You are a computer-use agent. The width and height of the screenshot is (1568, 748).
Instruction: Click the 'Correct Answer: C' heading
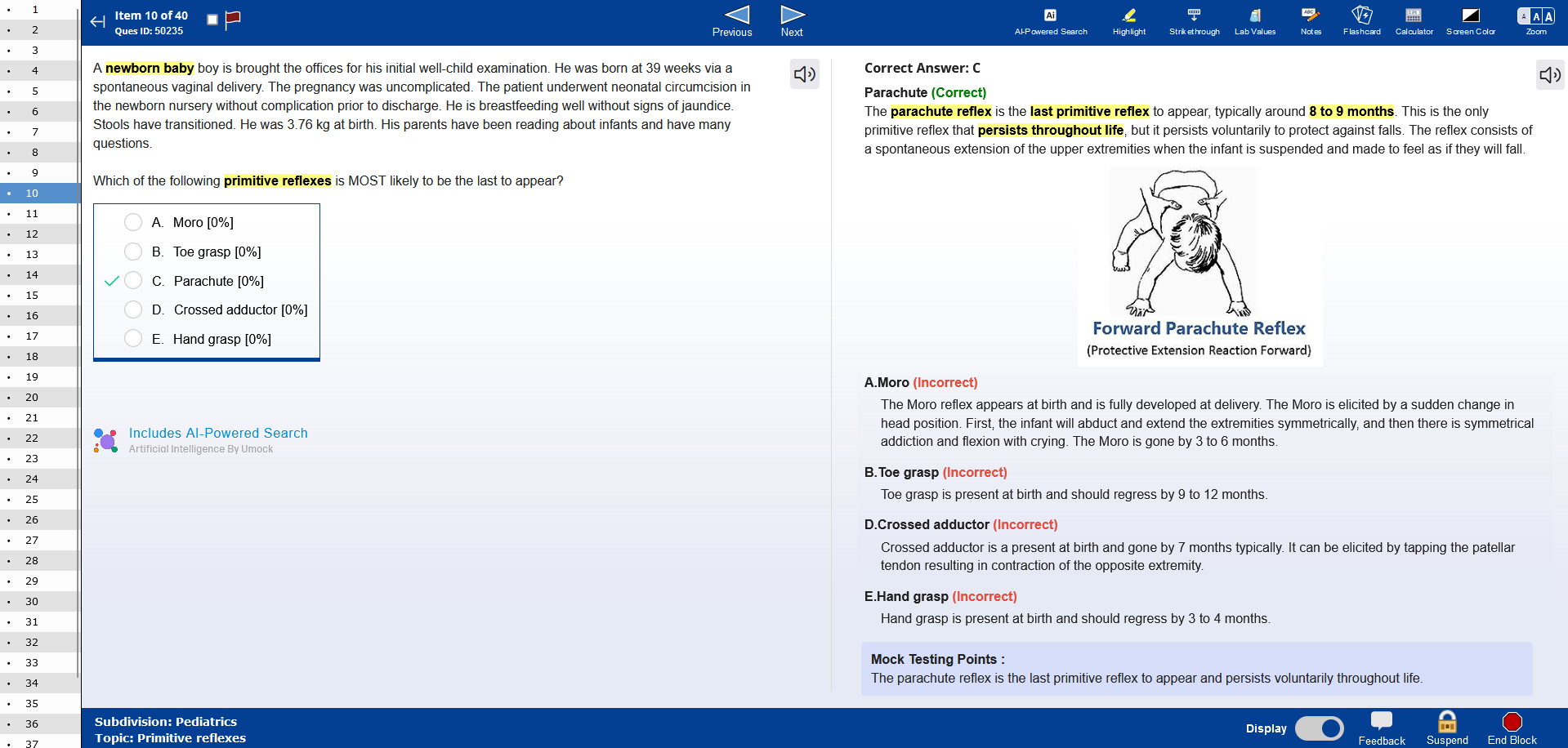(922, 68)
